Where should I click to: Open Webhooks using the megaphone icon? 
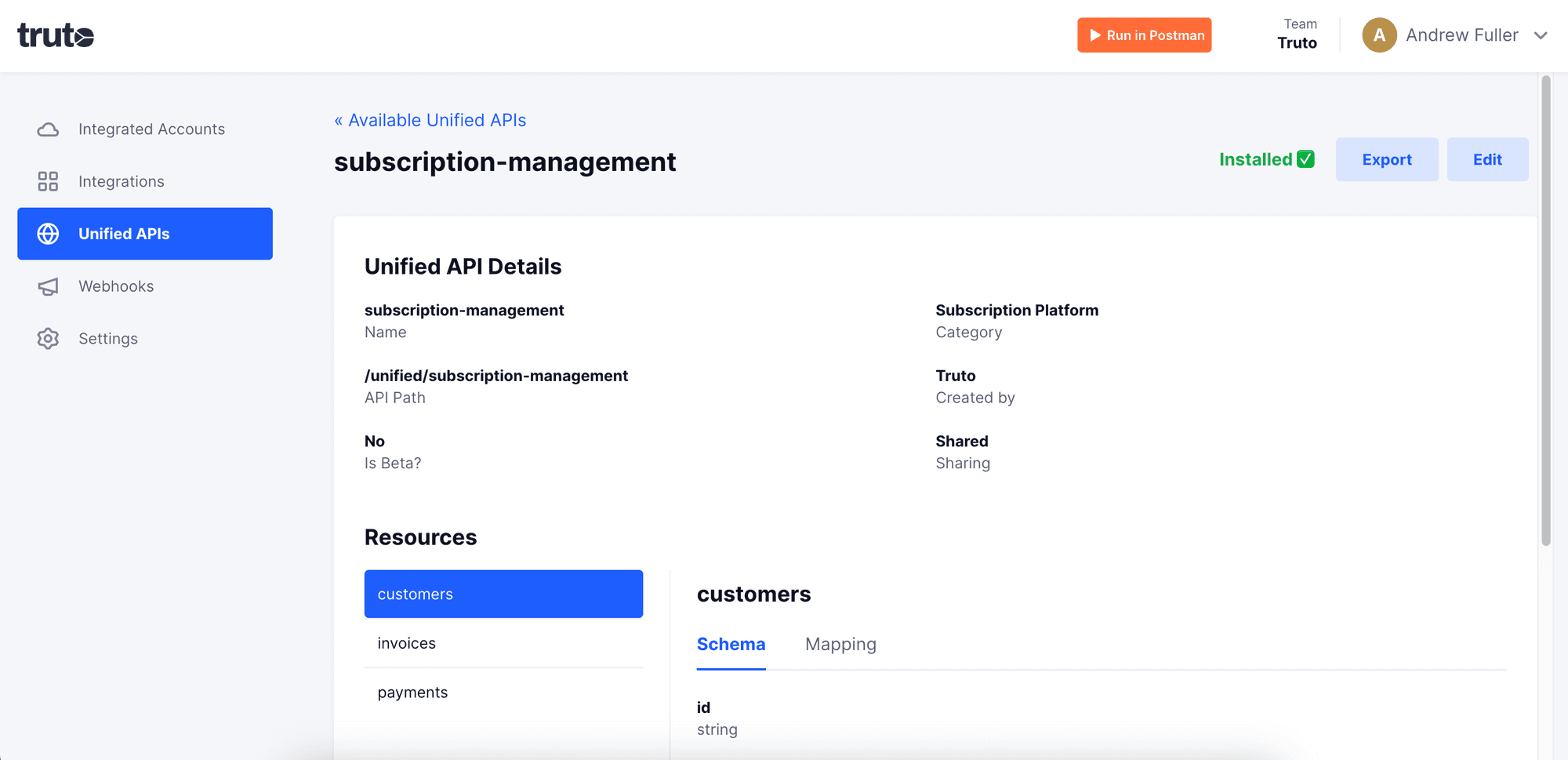tap(48, 286)
